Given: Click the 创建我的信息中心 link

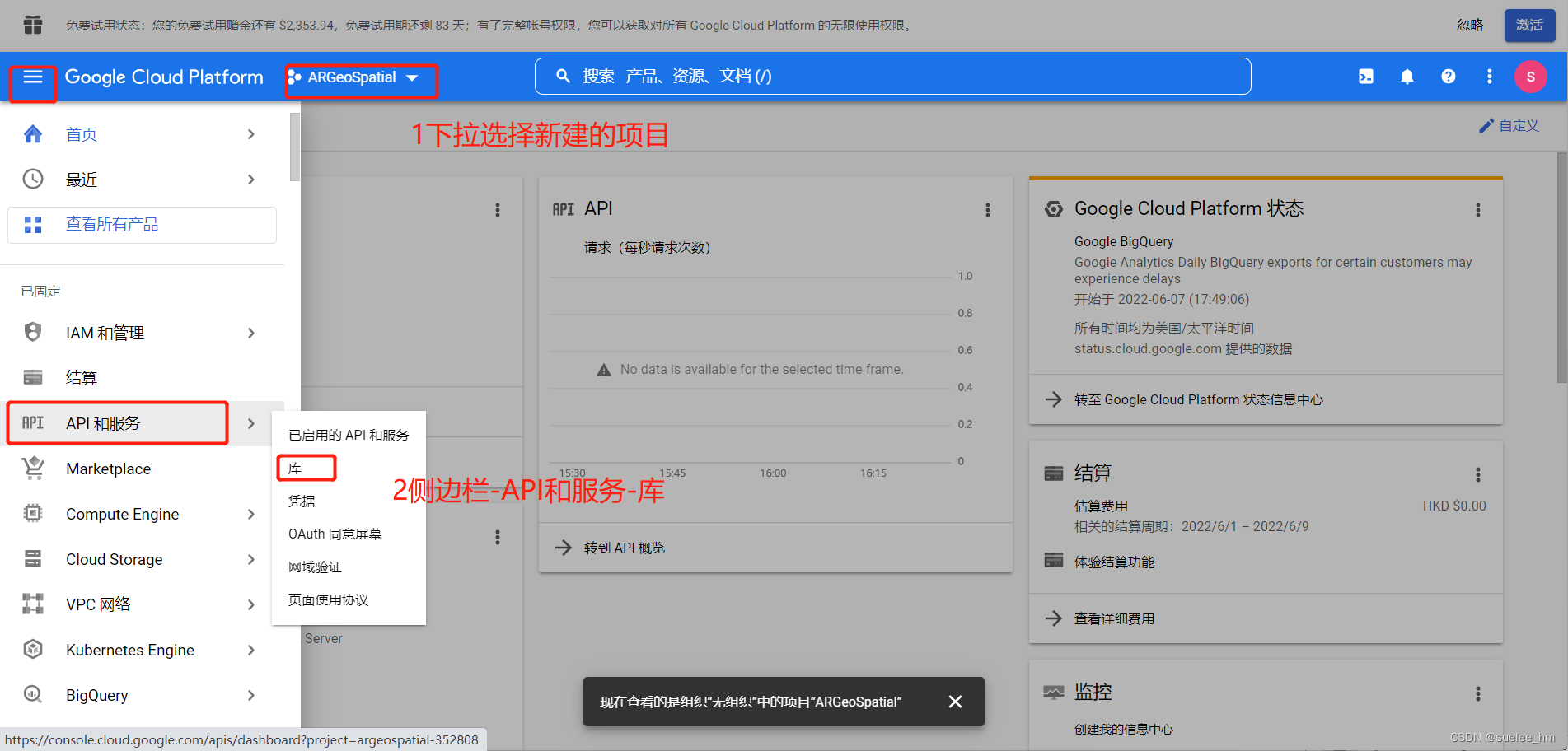Looking at the screenshot, I should pos(1123,730).
